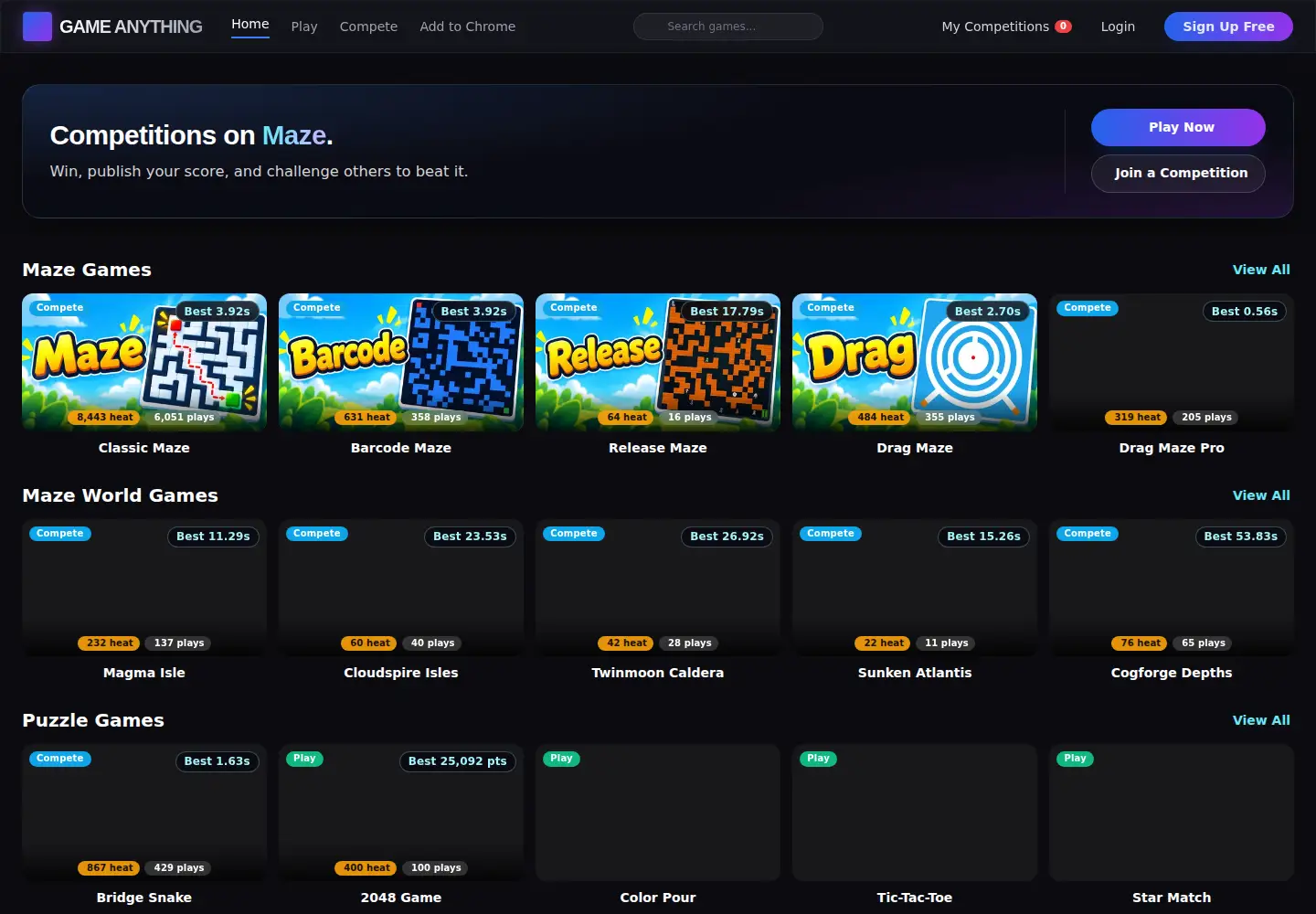Open the 2048 Game title
The height and width of the screenshot is (914, 1316).
401,898
